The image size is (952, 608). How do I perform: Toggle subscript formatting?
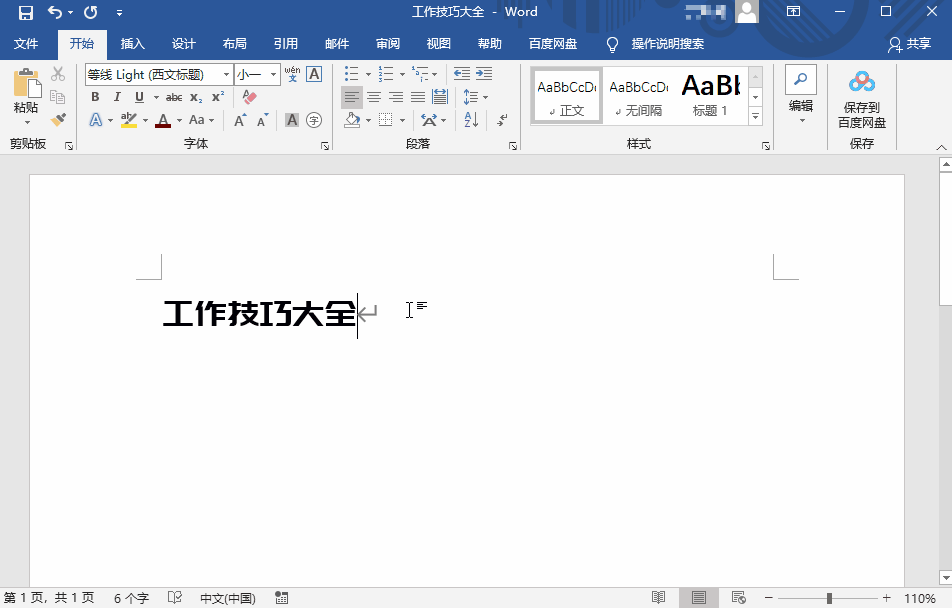click(x=196, y=97)
